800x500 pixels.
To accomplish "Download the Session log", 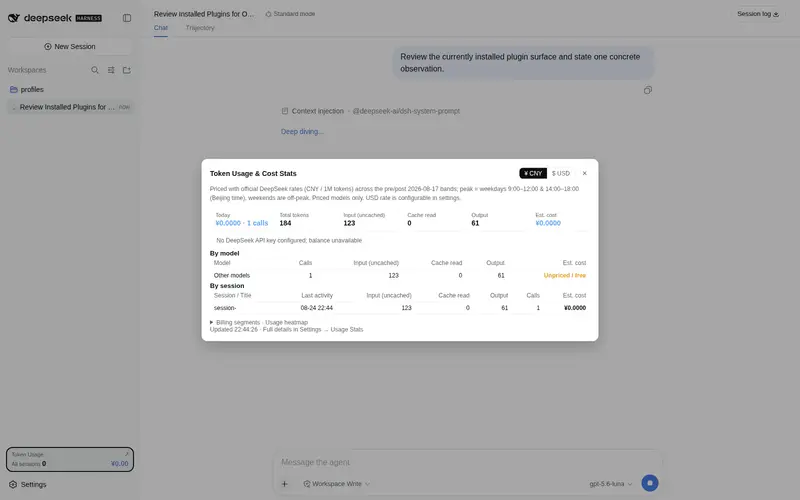I will point(758,14).
